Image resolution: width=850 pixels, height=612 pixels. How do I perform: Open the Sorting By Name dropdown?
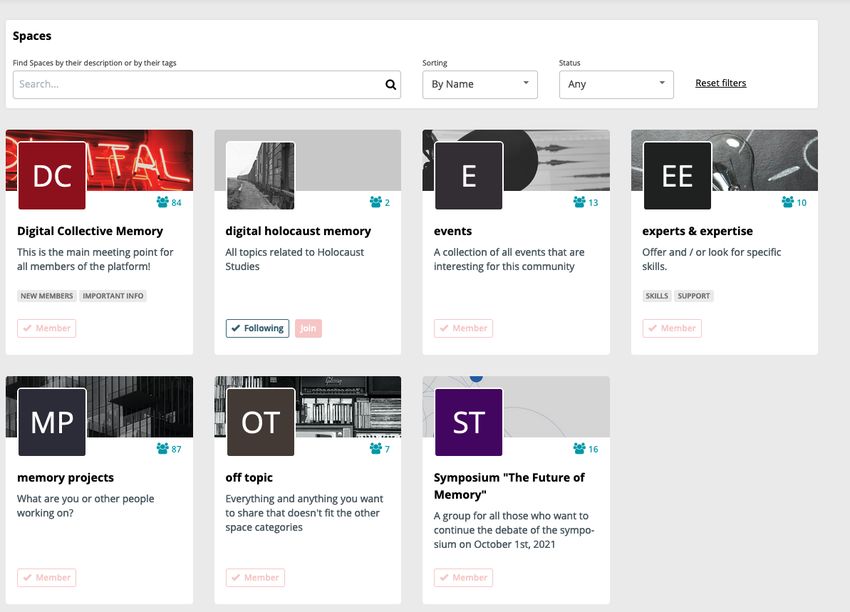480,85
